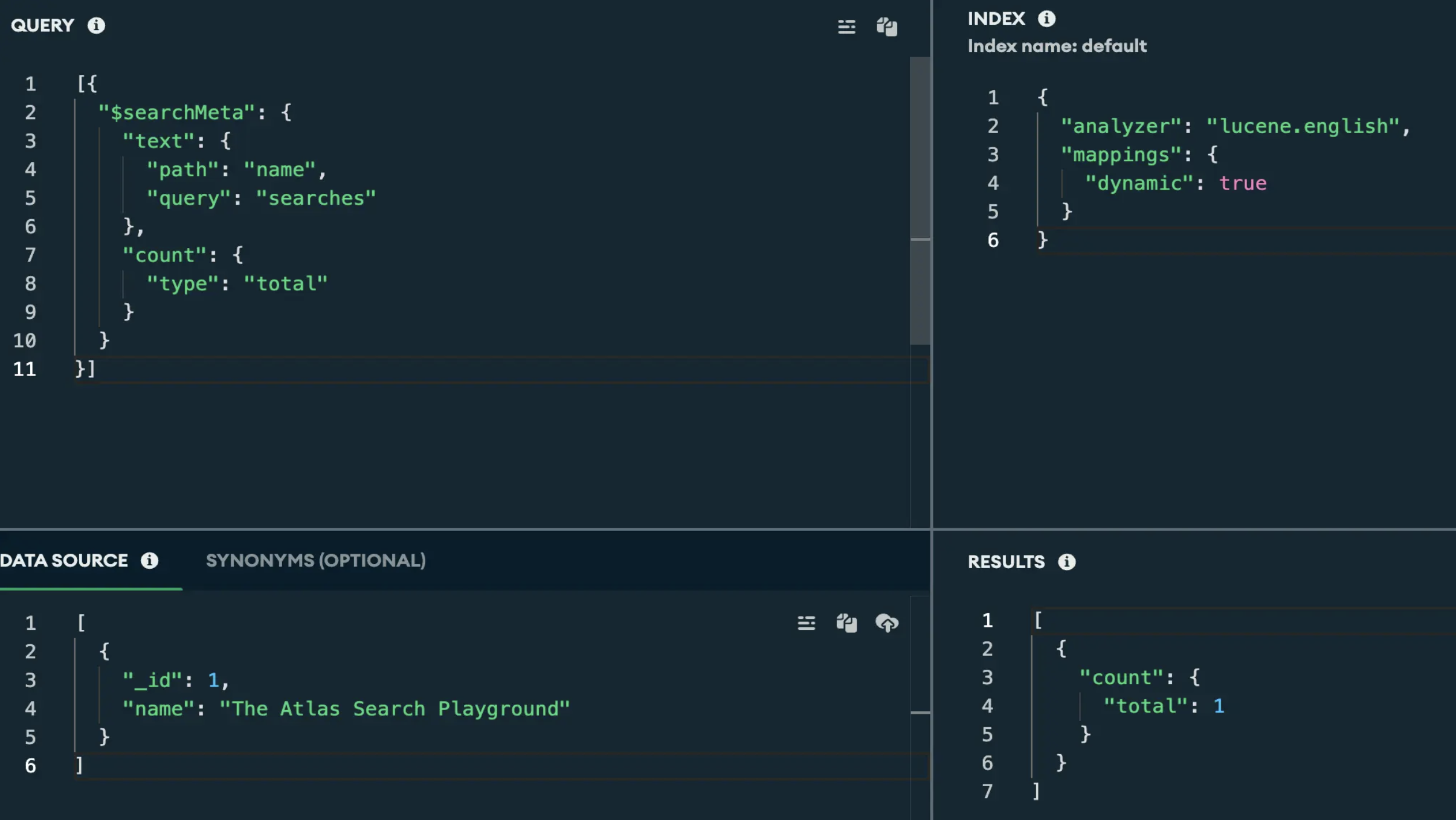Click line number 11 in query editor
The width and height of the screenshot is (1456, 820).
(x=25, y=369)
